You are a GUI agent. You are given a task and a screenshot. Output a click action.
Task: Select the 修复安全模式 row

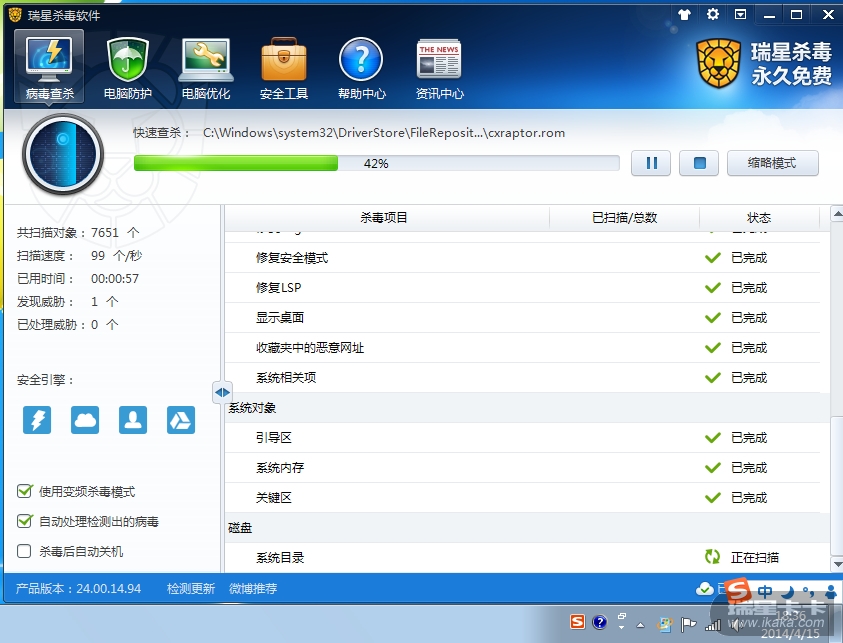pyautogui.click(x=522, y=258)
